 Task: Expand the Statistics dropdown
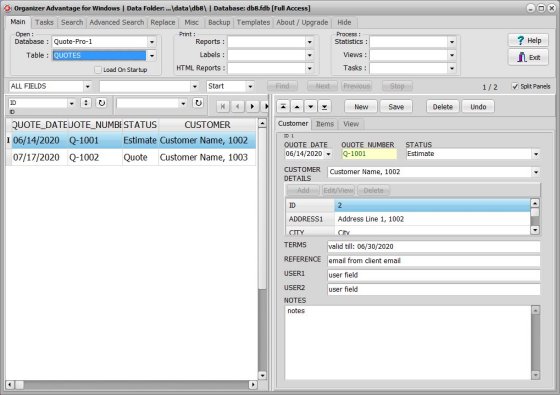(x=452, y=42)
